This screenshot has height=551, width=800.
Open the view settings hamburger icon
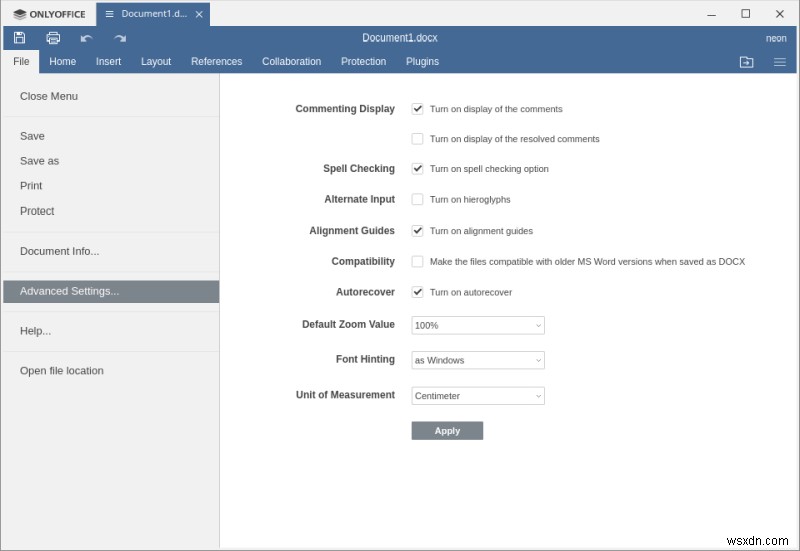tap(780, 62)
